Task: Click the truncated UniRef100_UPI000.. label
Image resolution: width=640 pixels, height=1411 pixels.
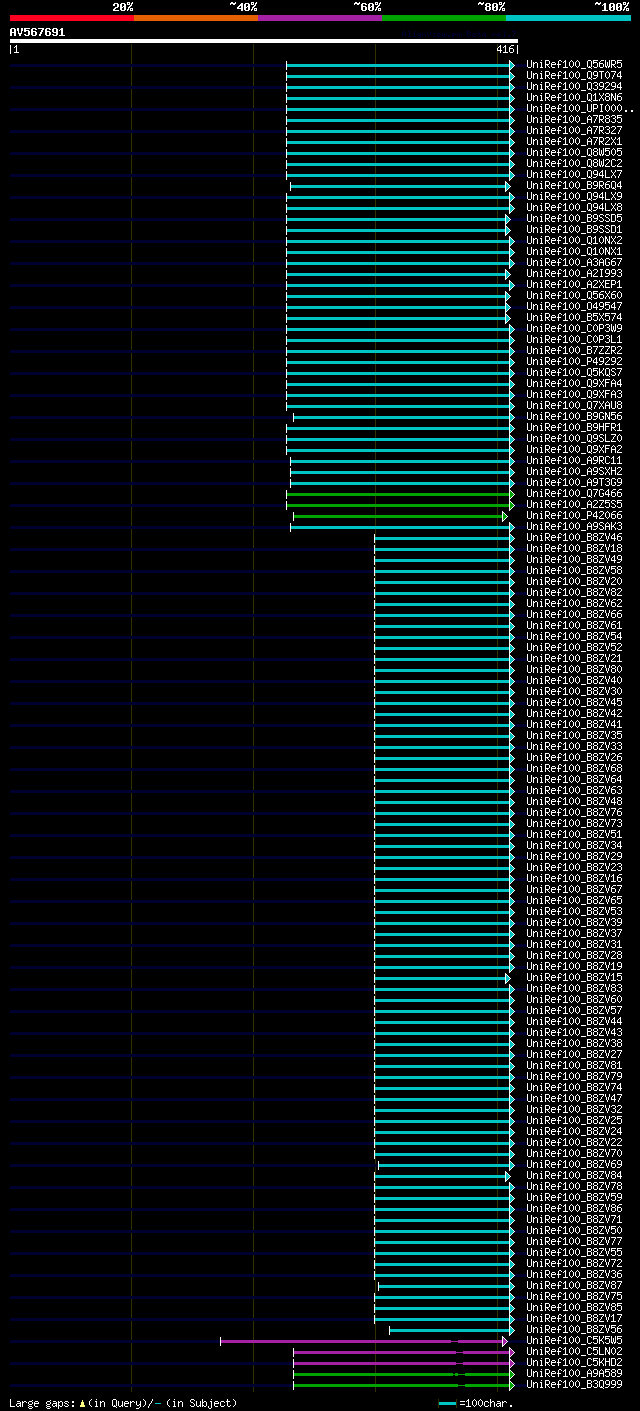Action: tap(580, 108)
